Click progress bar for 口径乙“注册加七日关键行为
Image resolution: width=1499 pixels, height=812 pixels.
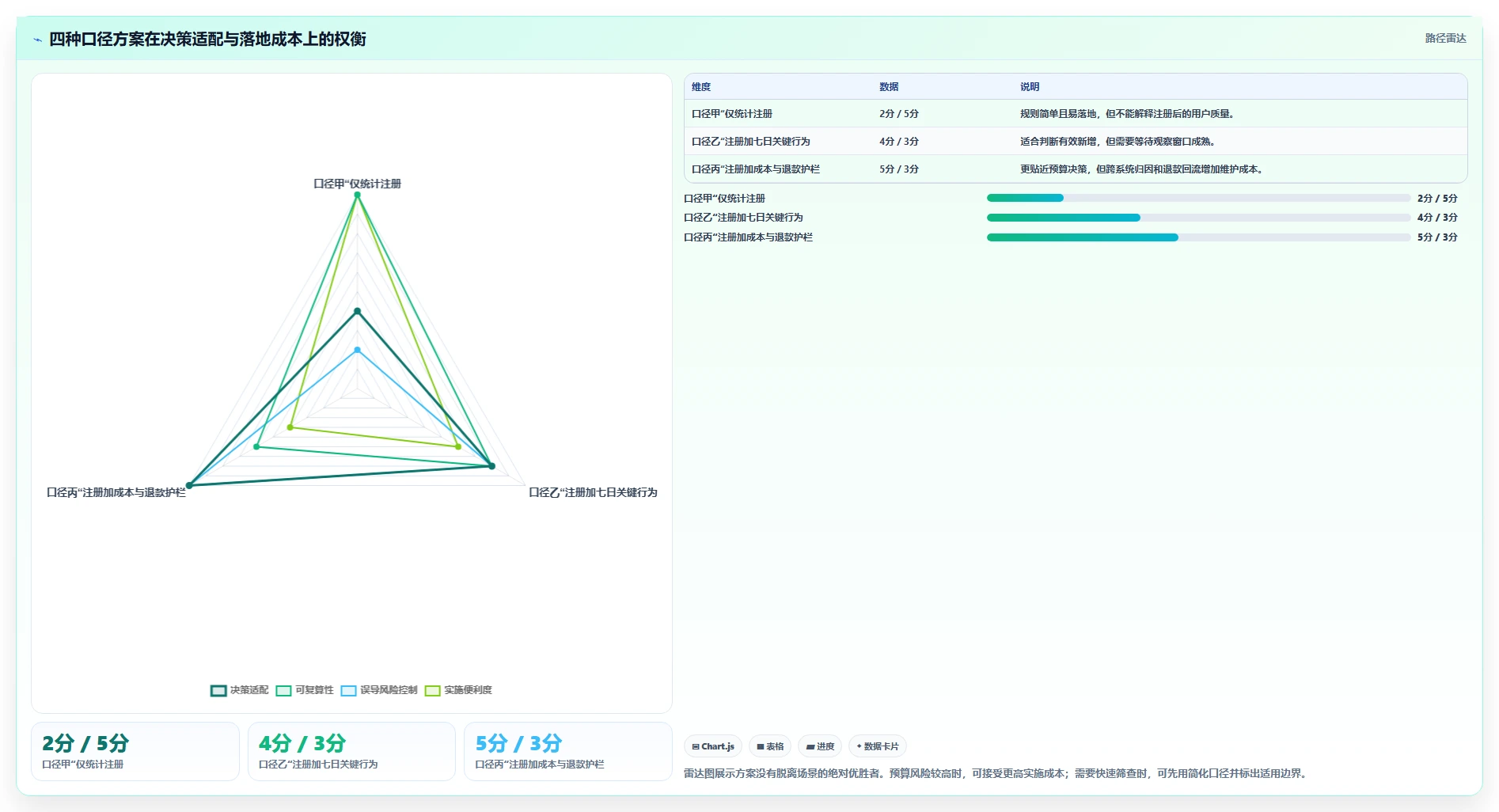pos(1198,218)
